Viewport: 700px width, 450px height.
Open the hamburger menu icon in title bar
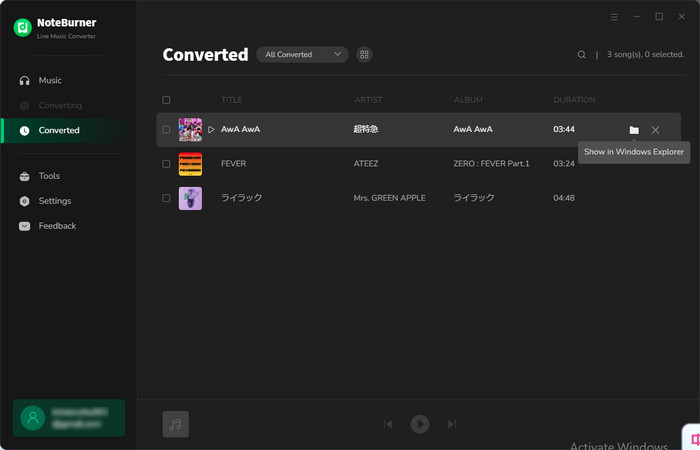[x=614, y=17]
